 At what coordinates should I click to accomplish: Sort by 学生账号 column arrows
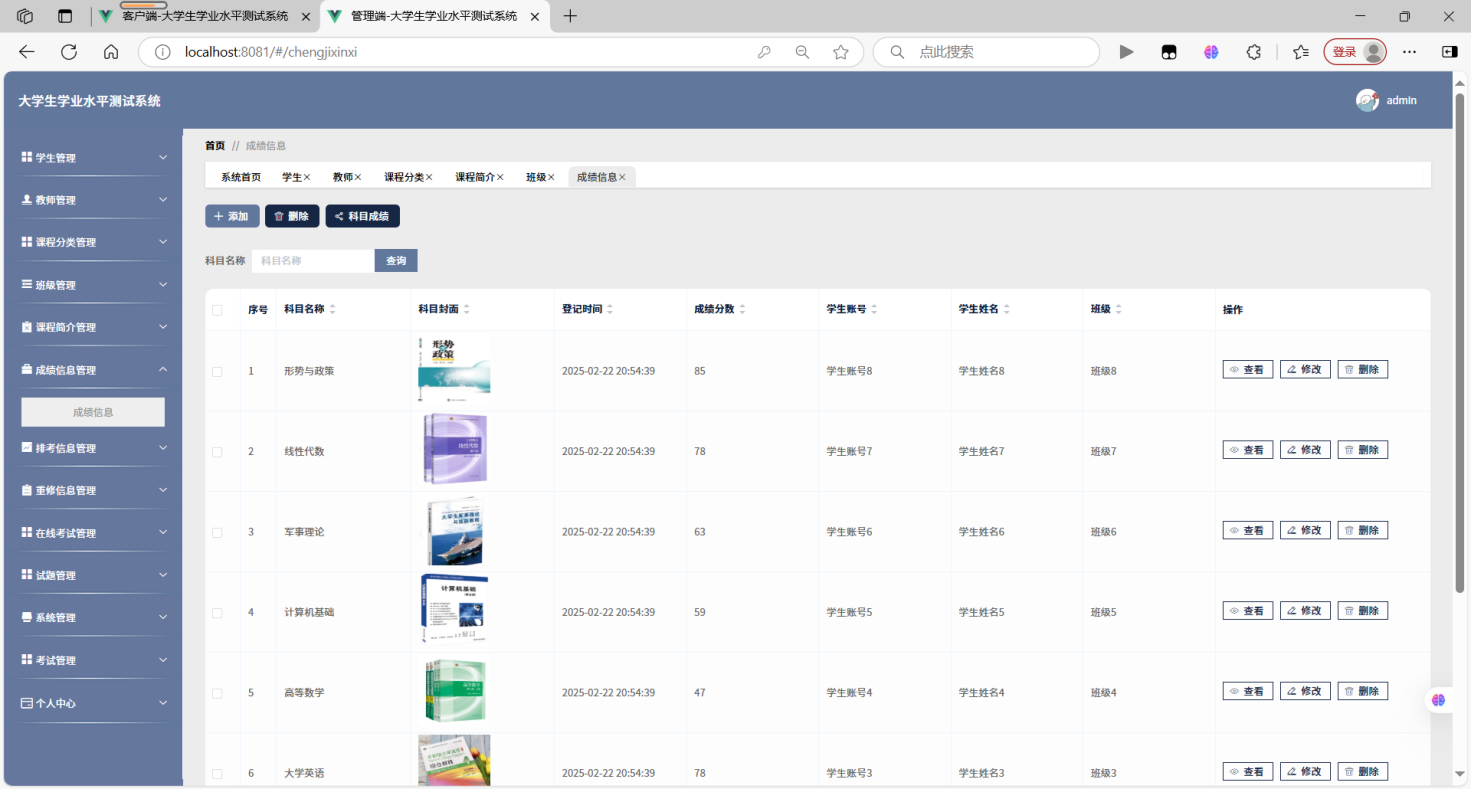(x=874, y=310)
